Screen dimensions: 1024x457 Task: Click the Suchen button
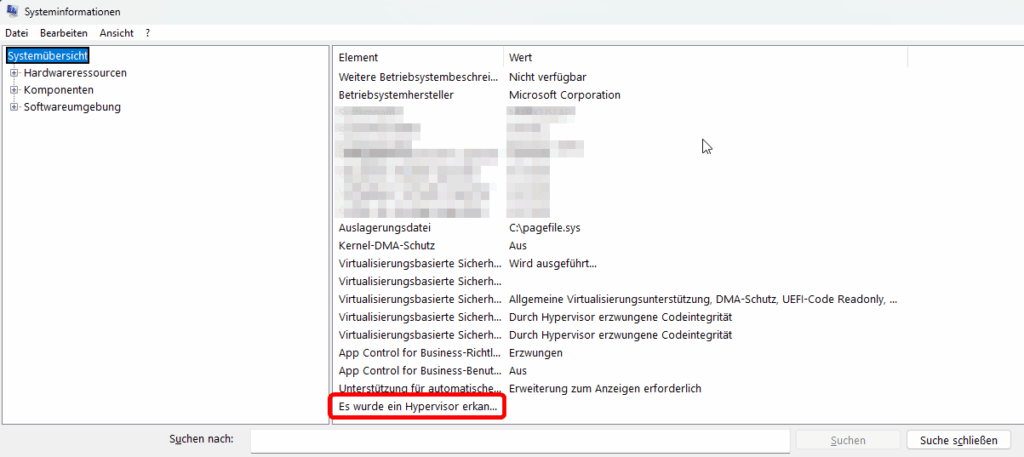coord(847,440)
